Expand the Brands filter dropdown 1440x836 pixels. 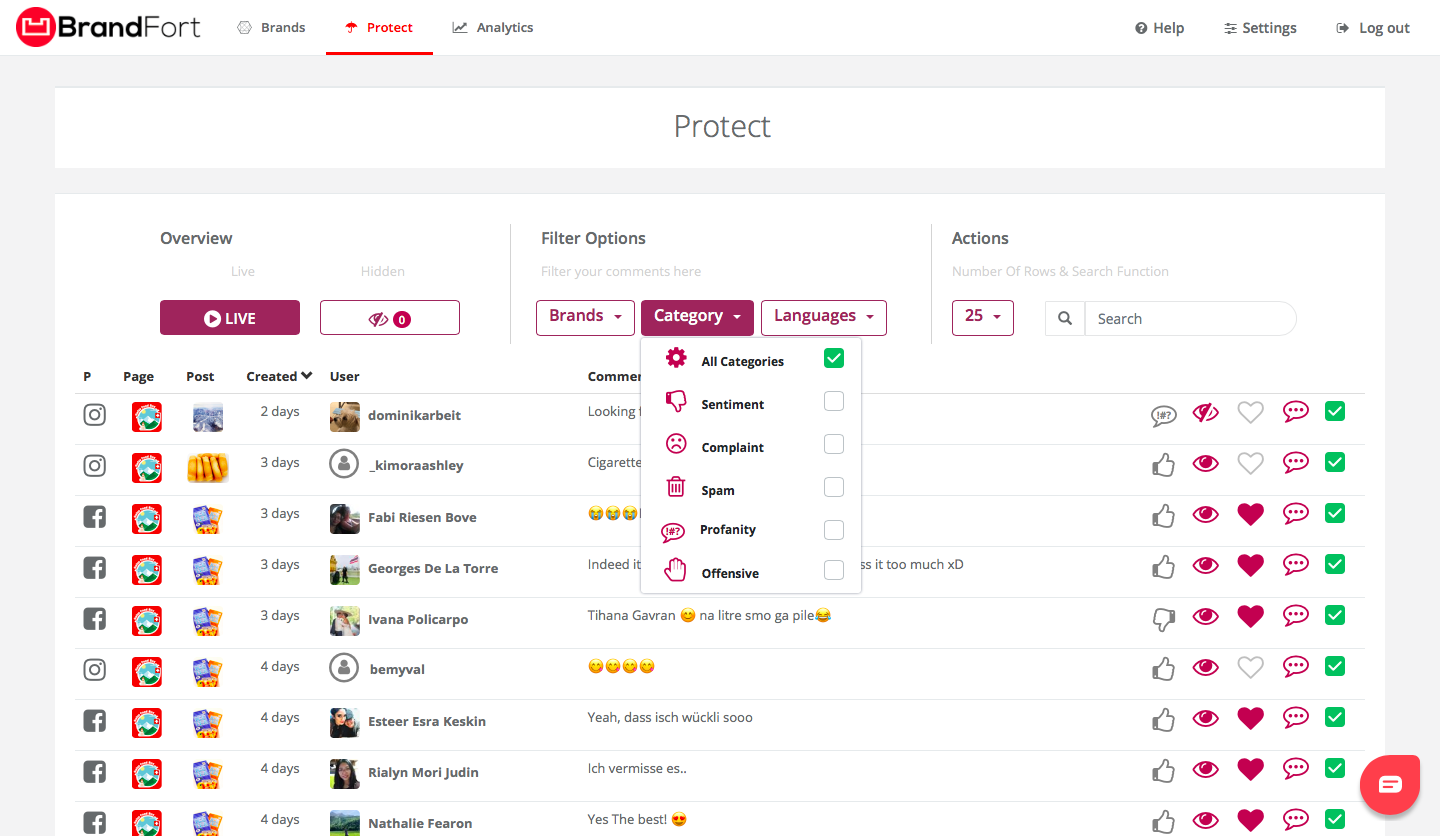(x=586, y=317)
